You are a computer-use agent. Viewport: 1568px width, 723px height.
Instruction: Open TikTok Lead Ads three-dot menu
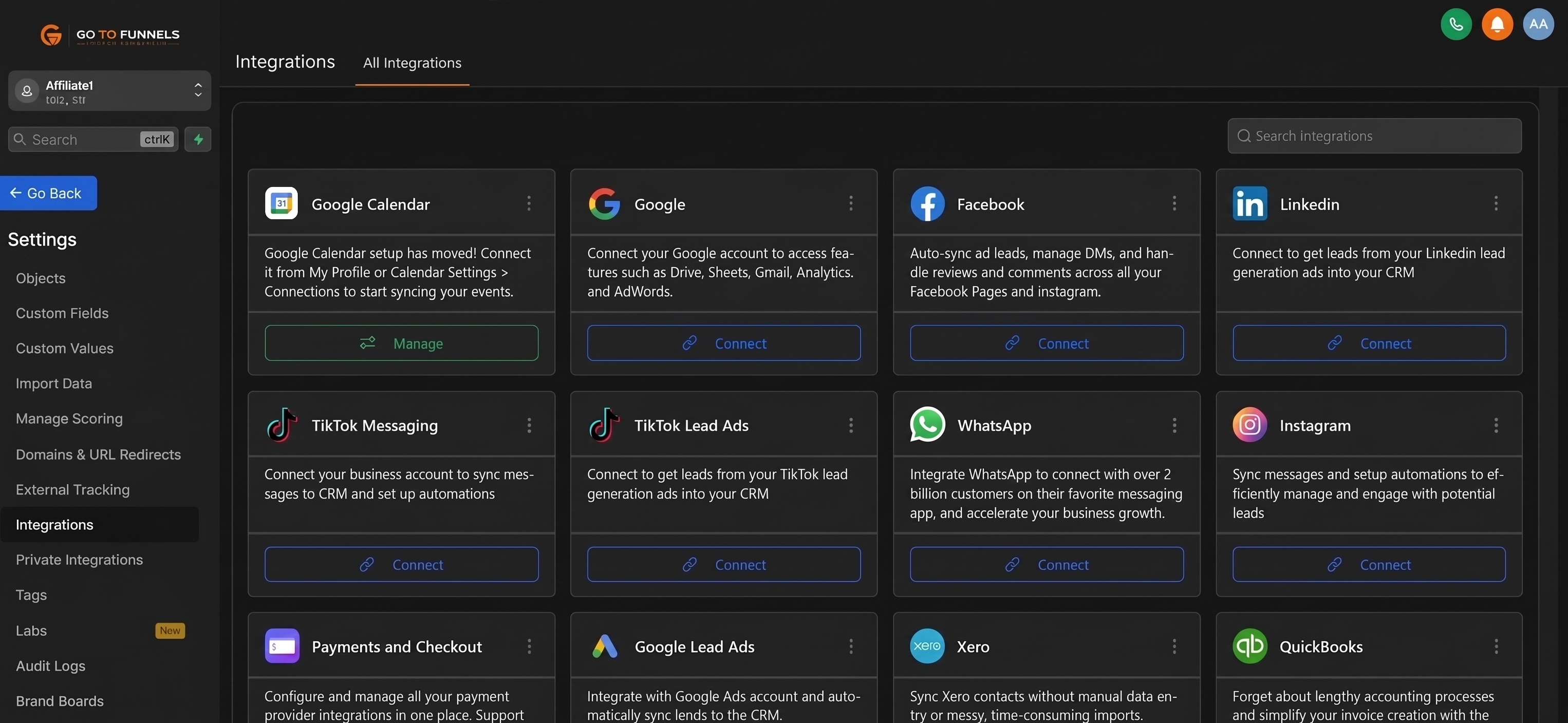[851, 425]
